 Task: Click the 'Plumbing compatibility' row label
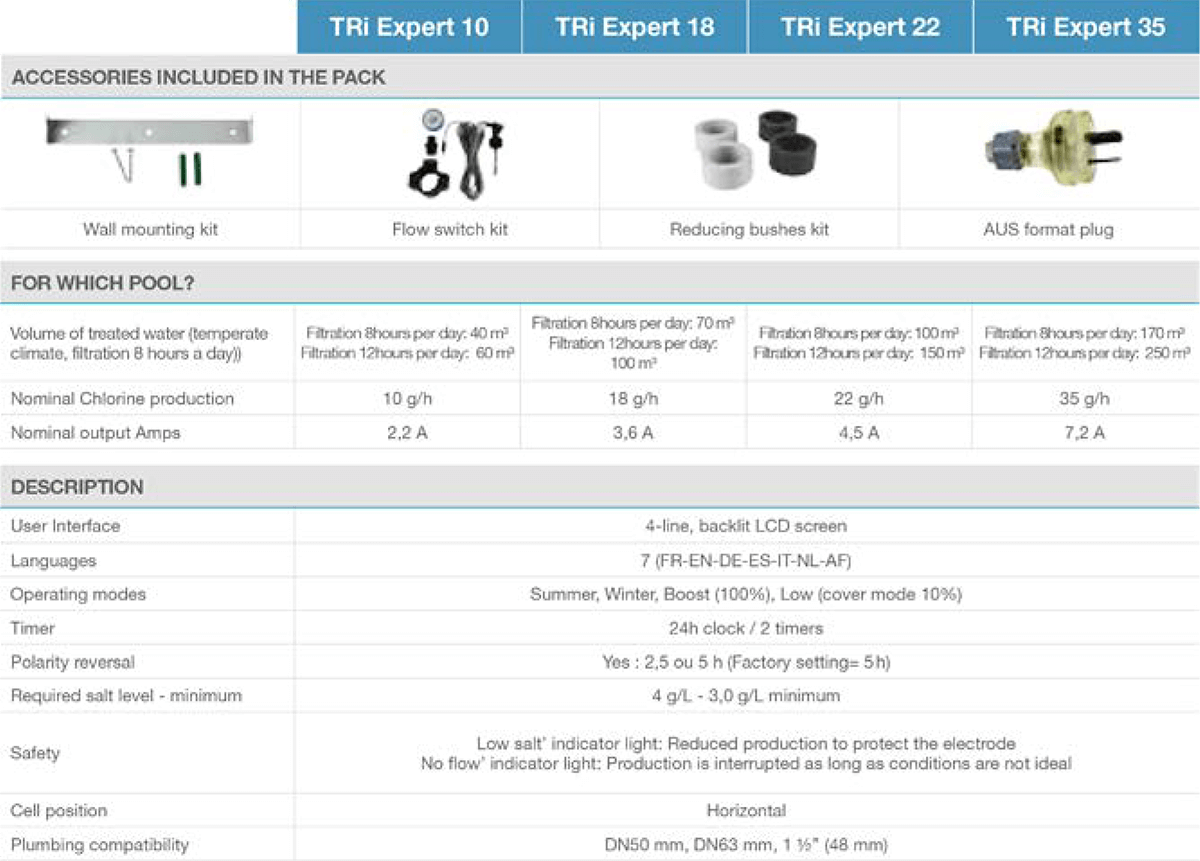click(x=99, y=845)
